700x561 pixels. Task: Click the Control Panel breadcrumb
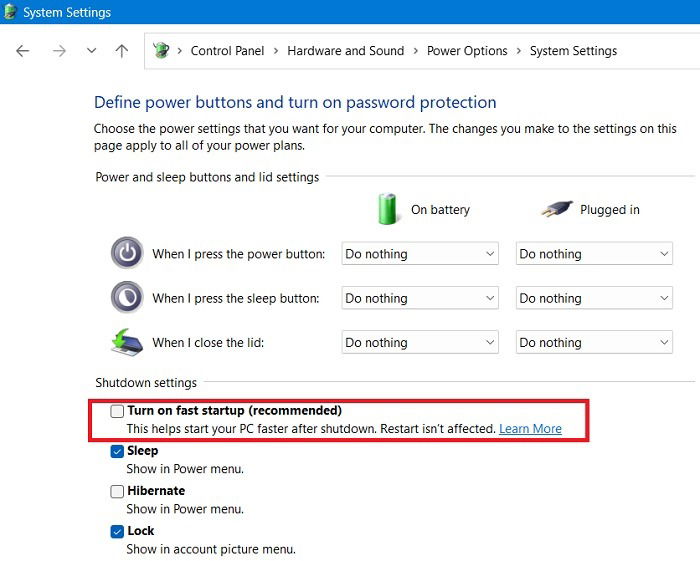228,51
